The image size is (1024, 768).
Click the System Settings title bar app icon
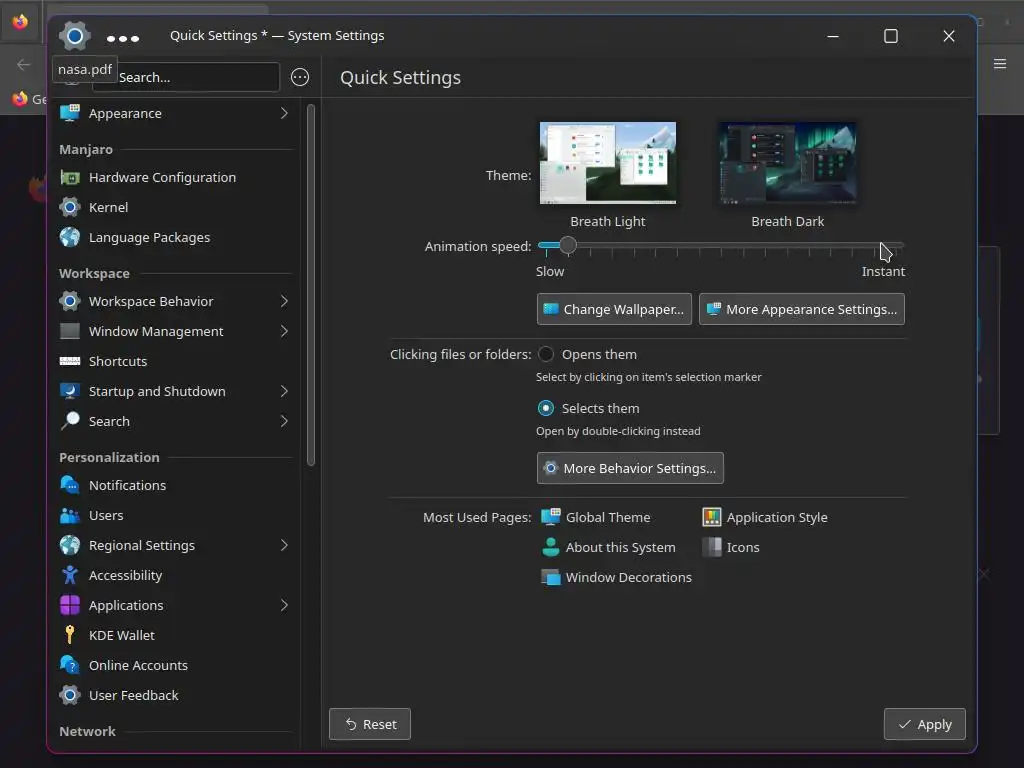tap(74, 36)
